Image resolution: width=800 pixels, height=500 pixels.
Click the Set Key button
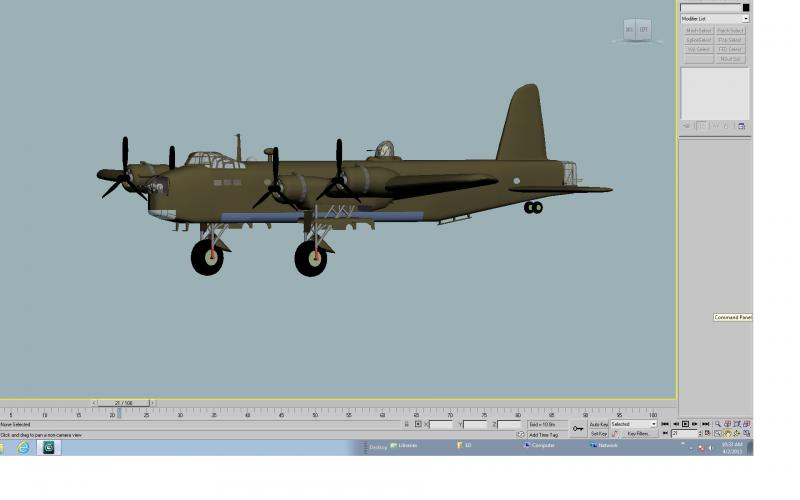click(598, 434)
